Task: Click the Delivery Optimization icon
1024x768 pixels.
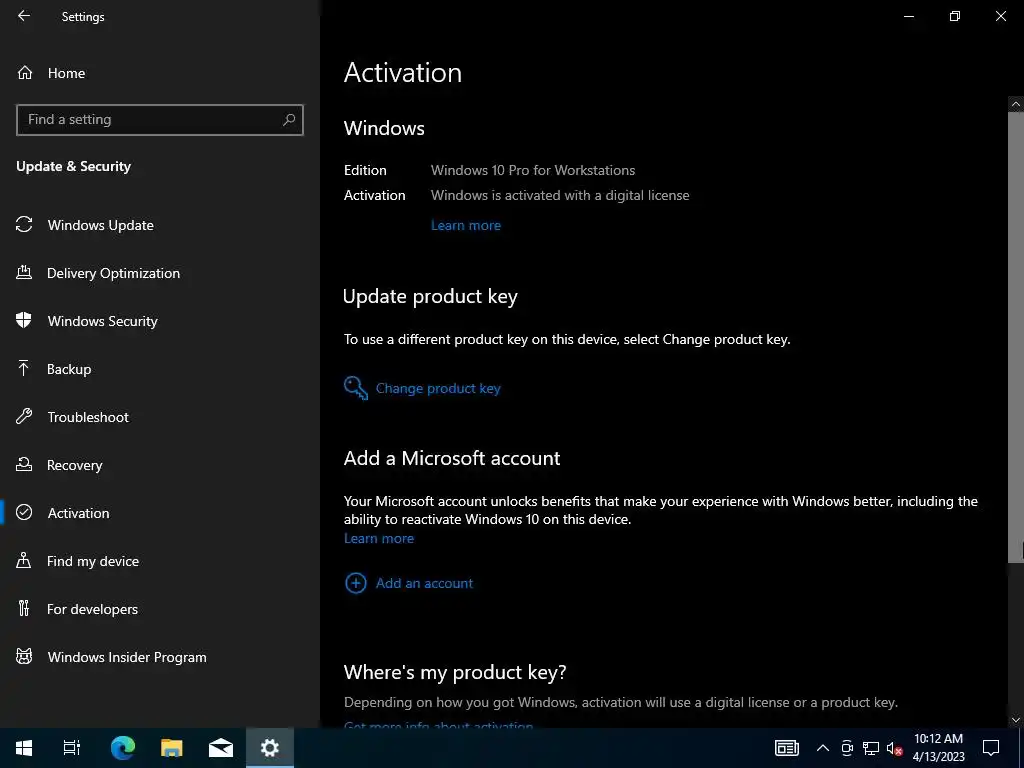Action: [24, 272]
